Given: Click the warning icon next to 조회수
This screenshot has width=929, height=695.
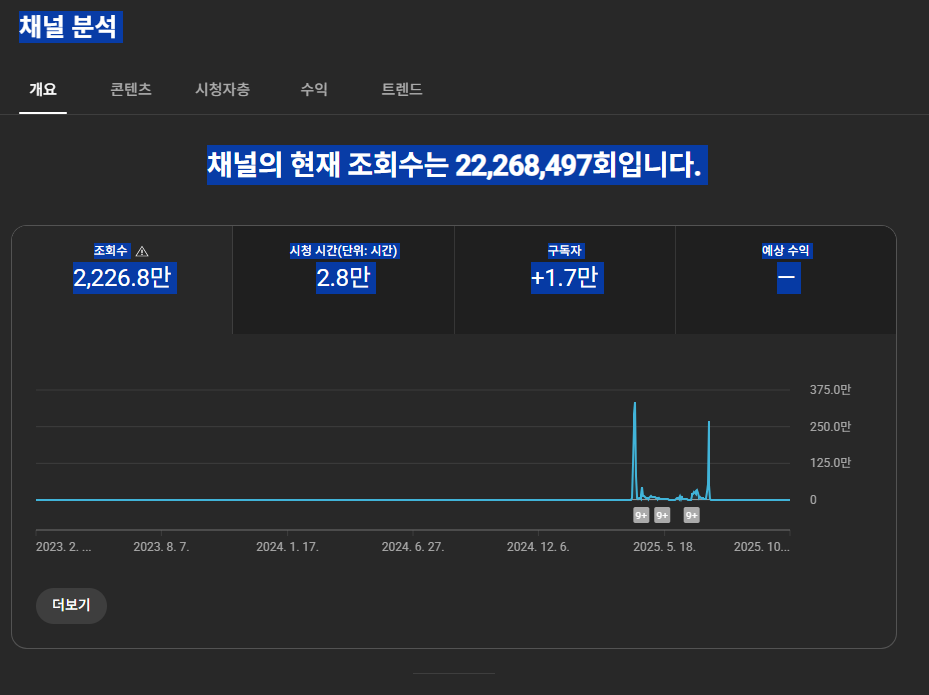Looking at the screenshot, I should pyautogui.click(x=142, y=251).
